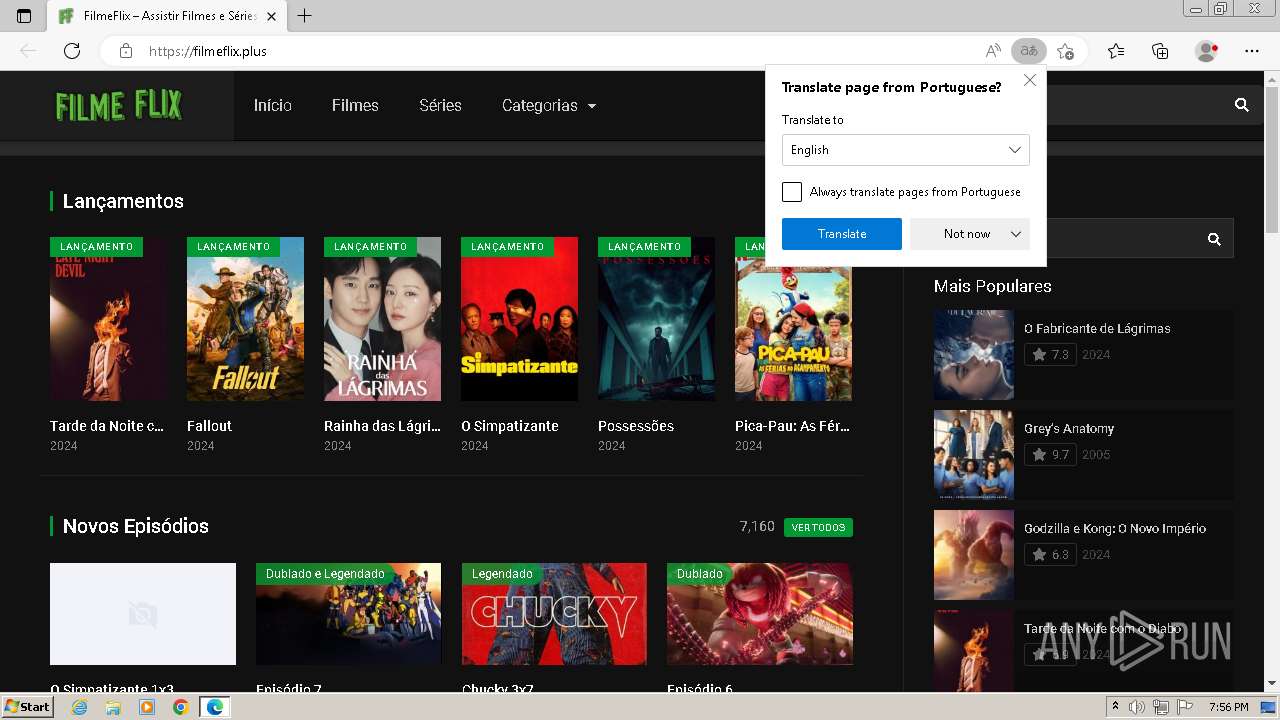Open media player taskbar icon
The image size is (1280, 720).
tap(147, 707)
